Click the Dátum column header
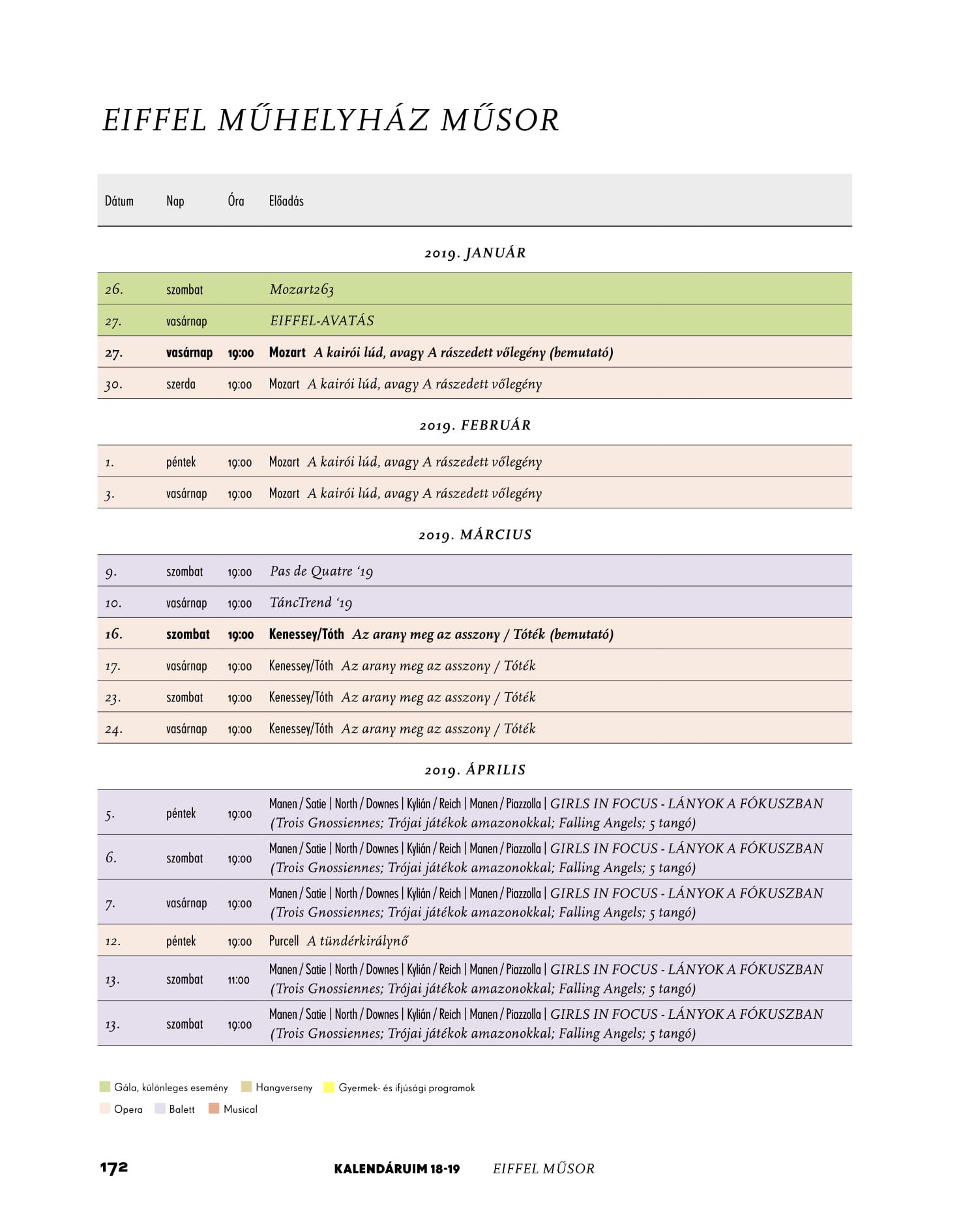This screenshot has height=1232, width=976. point(119,201)
